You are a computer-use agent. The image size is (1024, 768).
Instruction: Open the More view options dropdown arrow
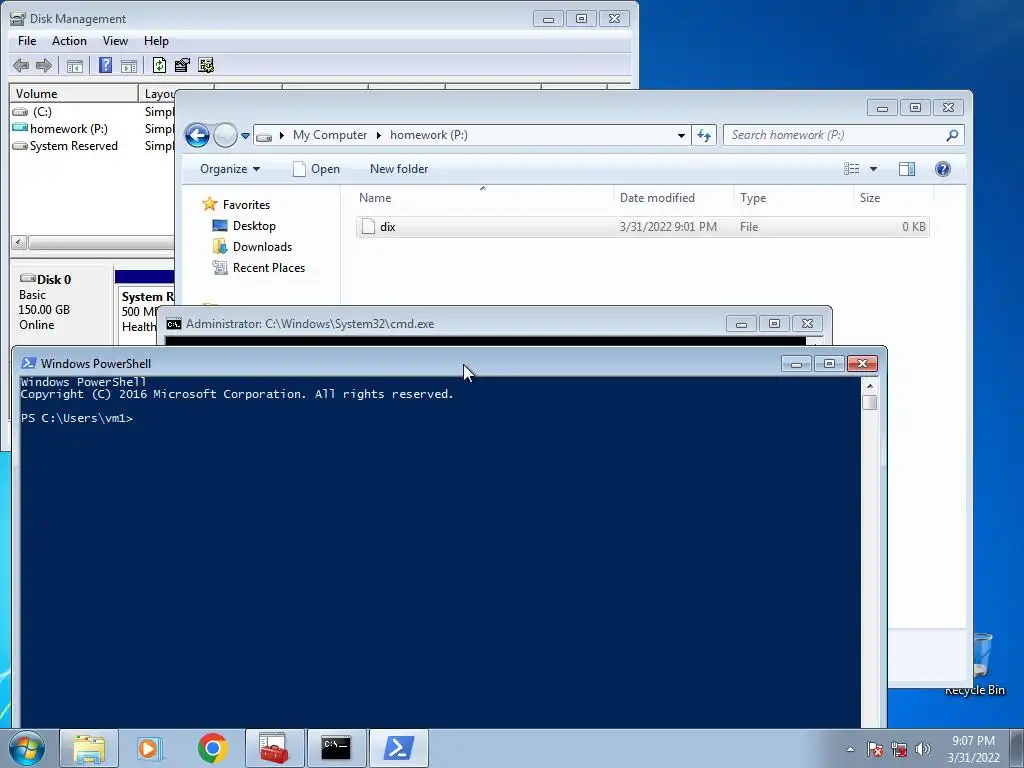point(873,169)
